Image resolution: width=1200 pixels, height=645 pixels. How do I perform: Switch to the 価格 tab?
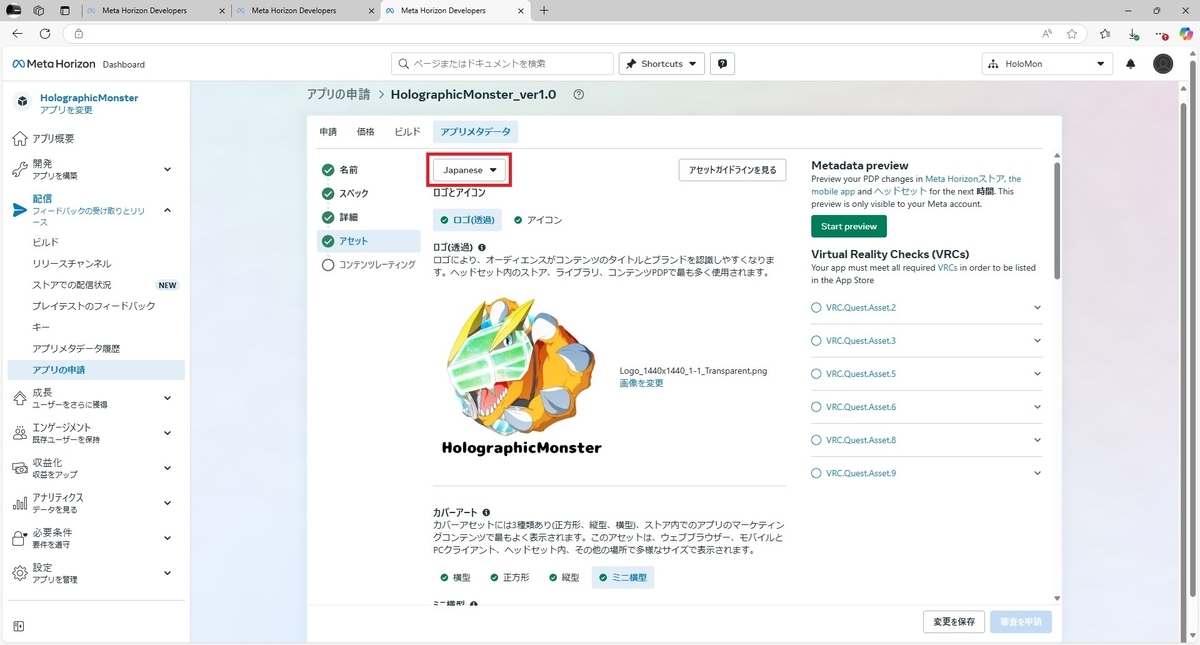[x=365, y=132]
